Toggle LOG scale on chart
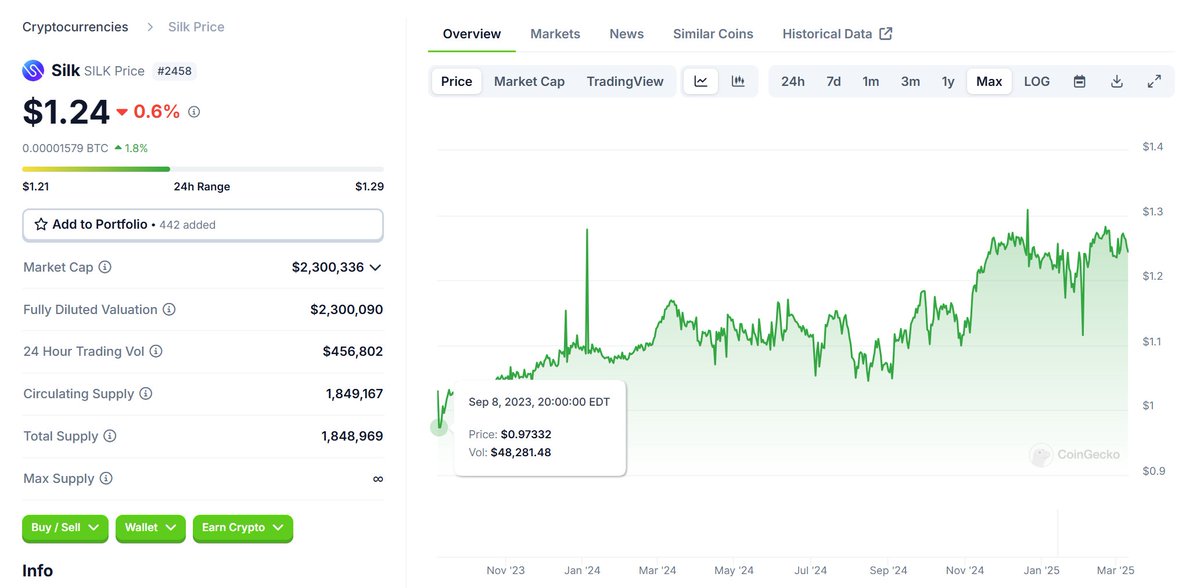The image size is (1200, 588). [x=1037, y=81]
